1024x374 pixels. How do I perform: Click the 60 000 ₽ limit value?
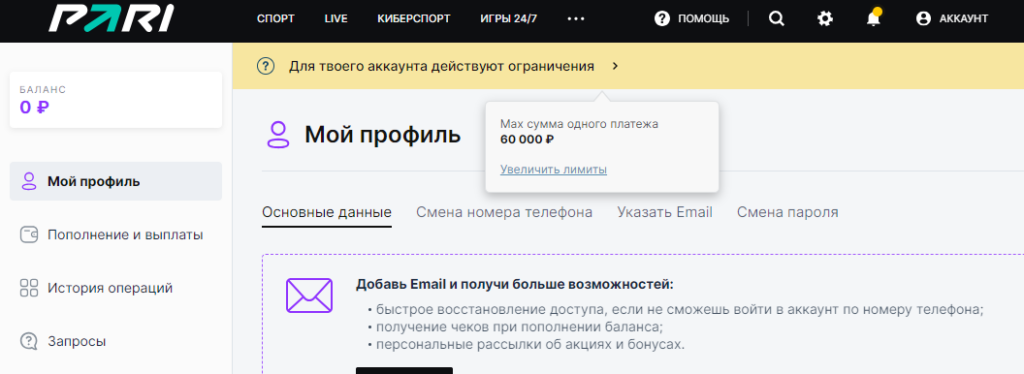[x=527, y=139]
